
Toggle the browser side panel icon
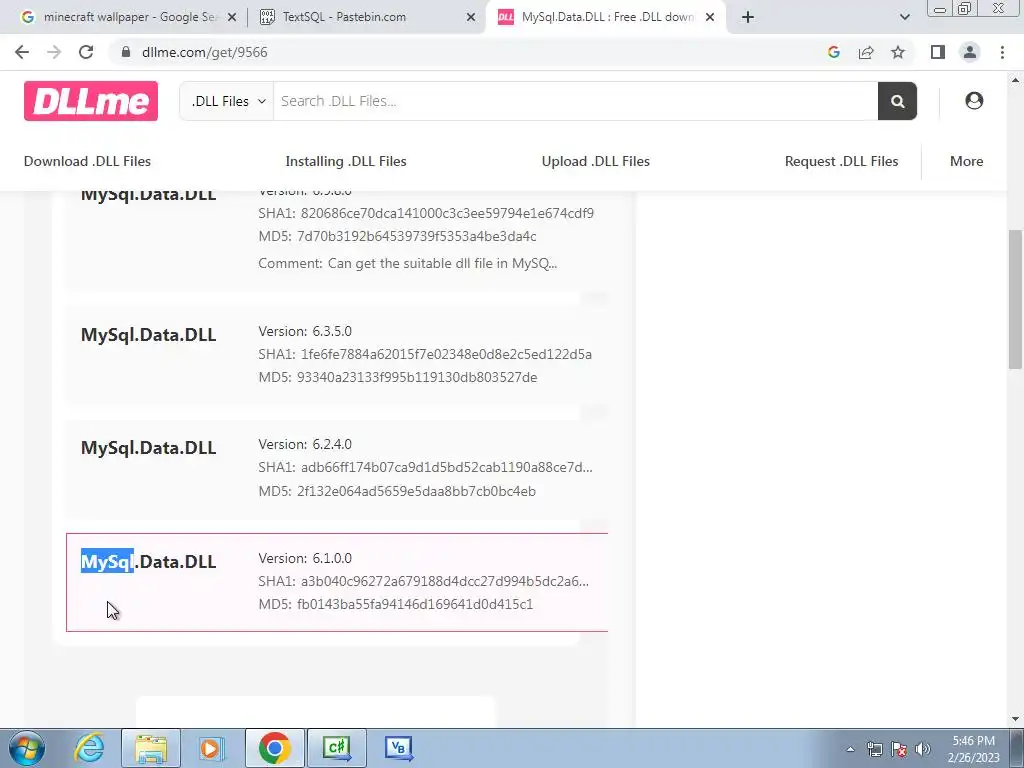tap(938, 52)
